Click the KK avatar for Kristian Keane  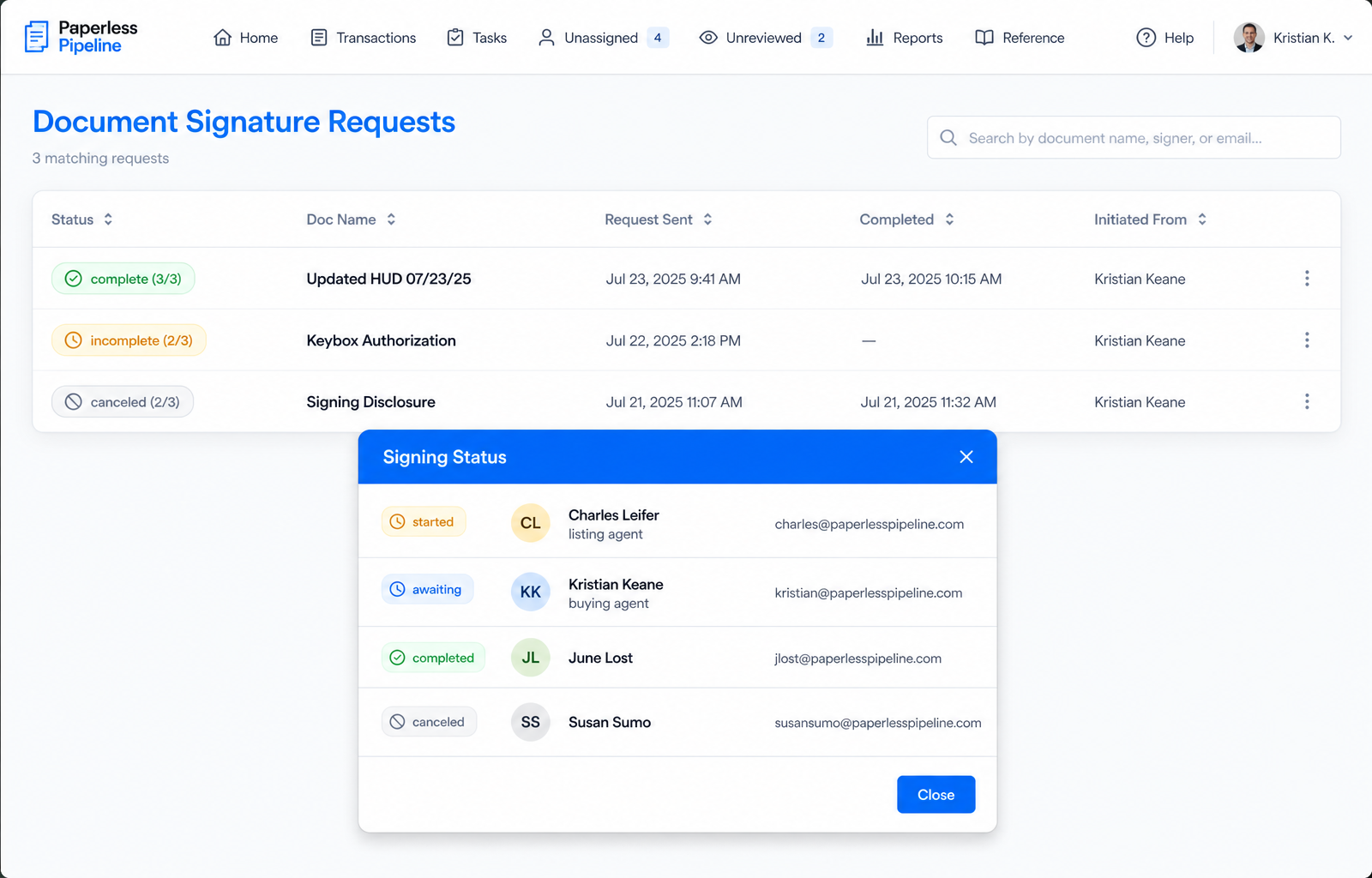click(531, 592)
